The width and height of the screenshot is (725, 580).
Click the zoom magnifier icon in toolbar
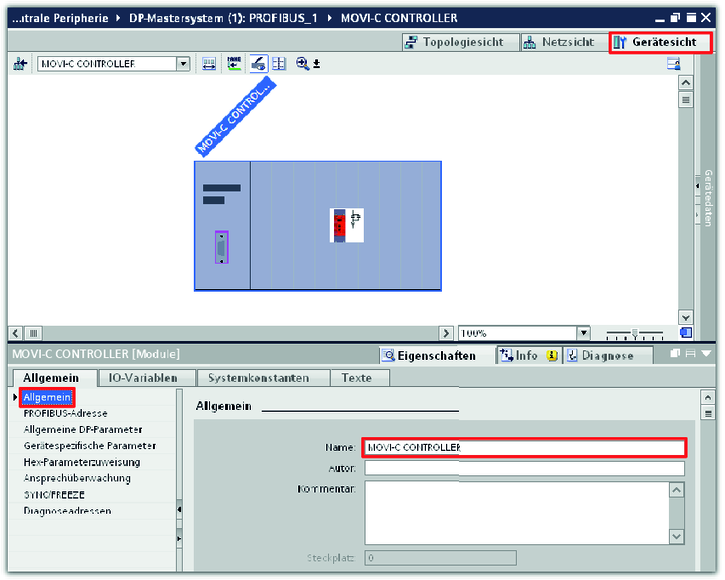[302, 63]
